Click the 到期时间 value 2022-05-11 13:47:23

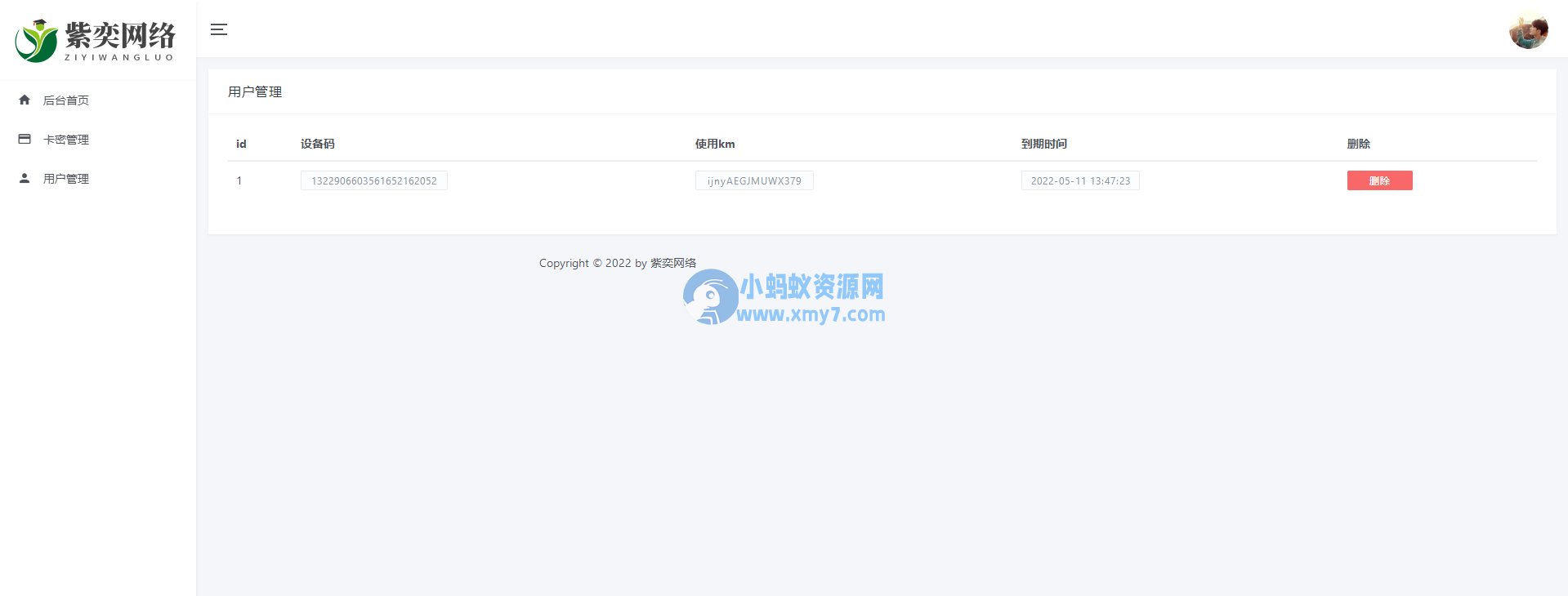1080,180
